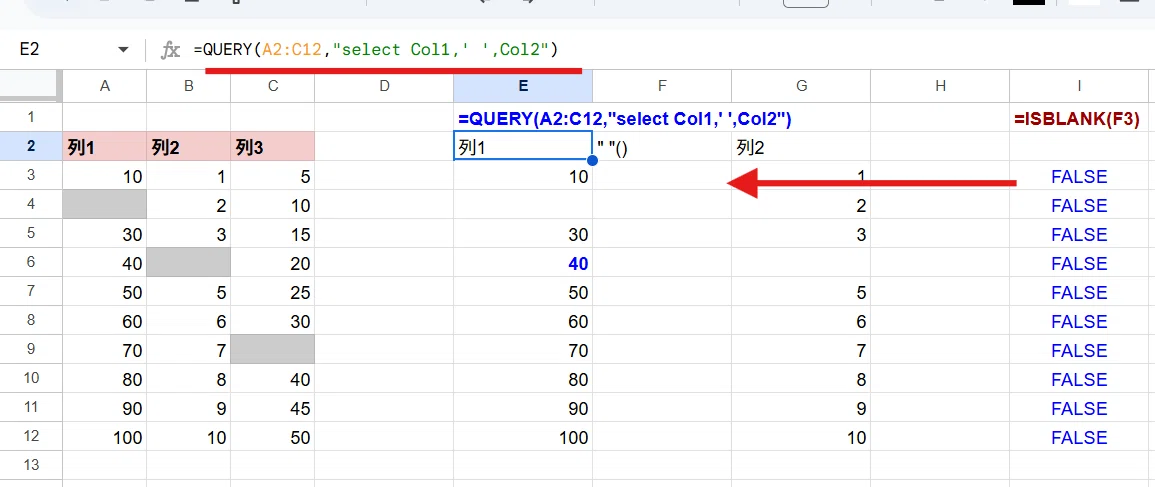Click pink header cell 列2 in column B

pyautogui.click(x=189, y=147)
